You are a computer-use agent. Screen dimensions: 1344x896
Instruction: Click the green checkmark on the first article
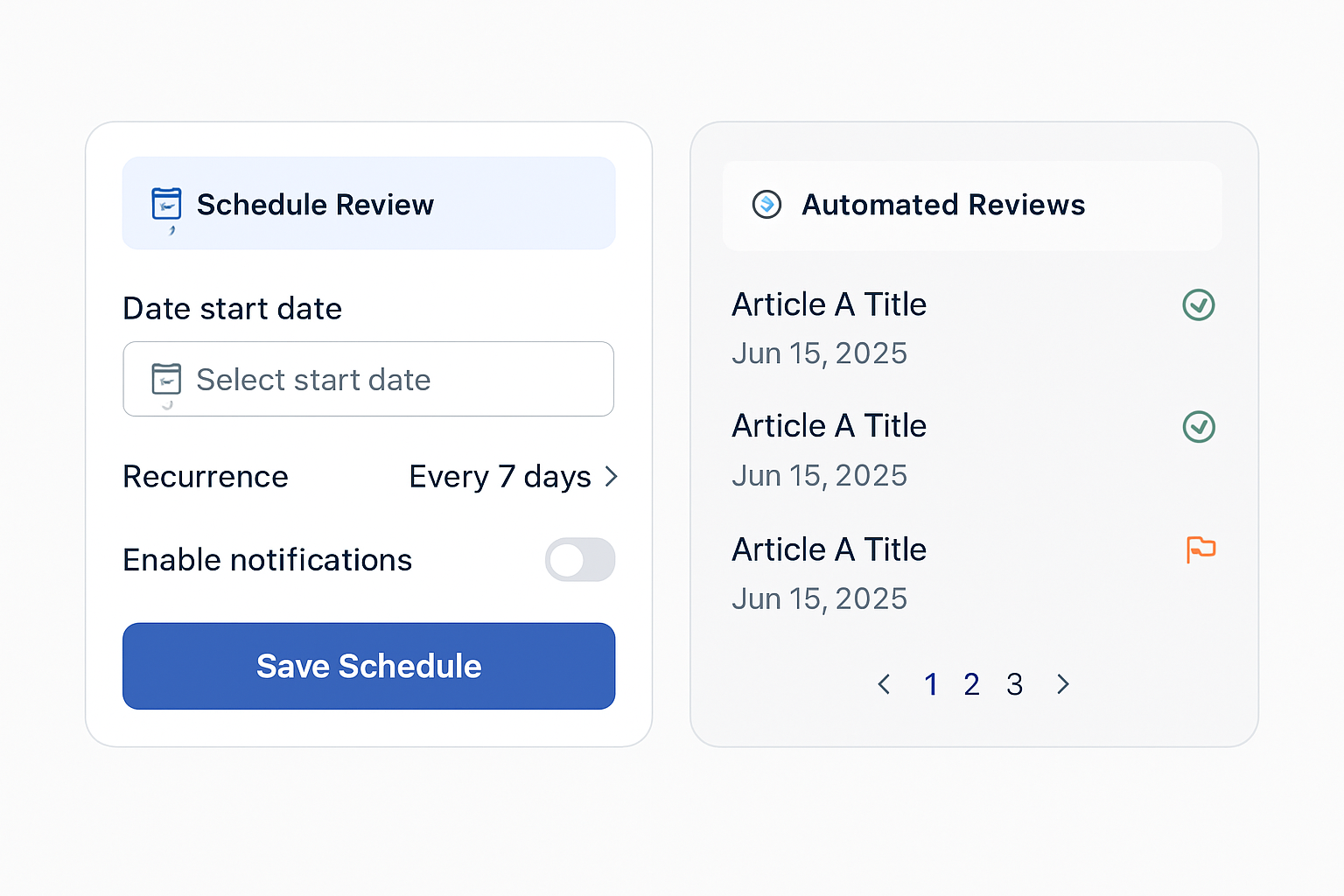1199,305
